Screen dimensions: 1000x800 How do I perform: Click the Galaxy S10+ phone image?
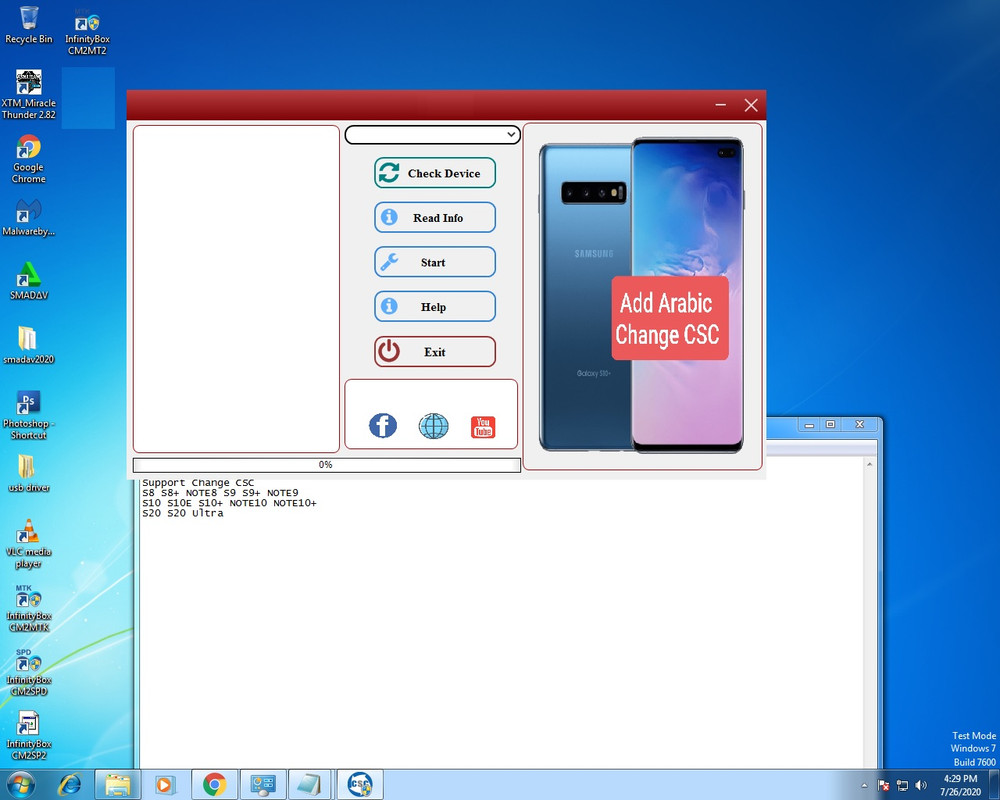(x=642, y=295)
